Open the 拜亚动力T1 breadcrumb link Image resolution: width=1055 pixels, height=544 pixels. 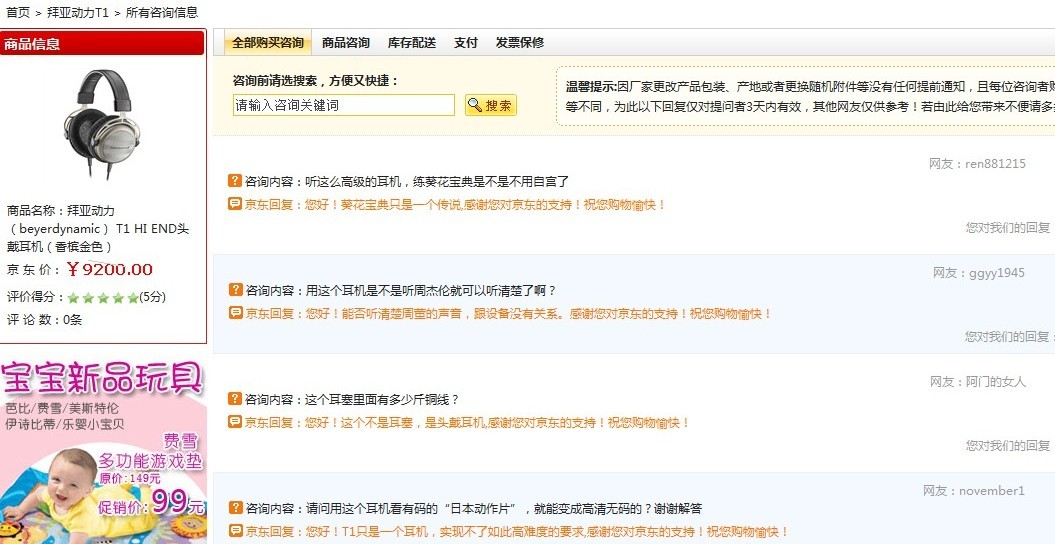tap(78, 13)
